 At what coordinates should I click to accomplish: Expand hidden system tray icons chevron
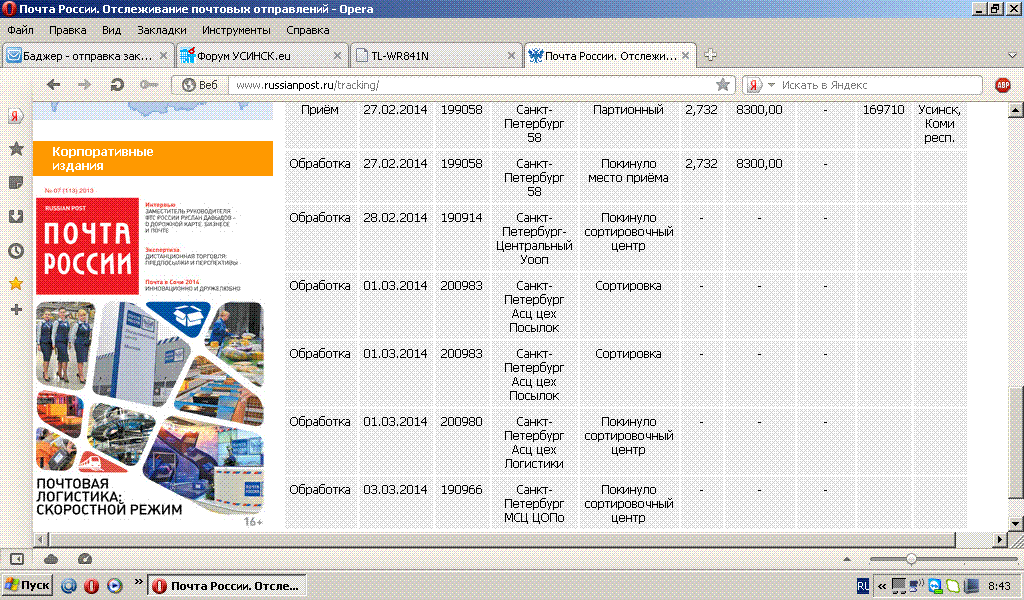[881, 585]
